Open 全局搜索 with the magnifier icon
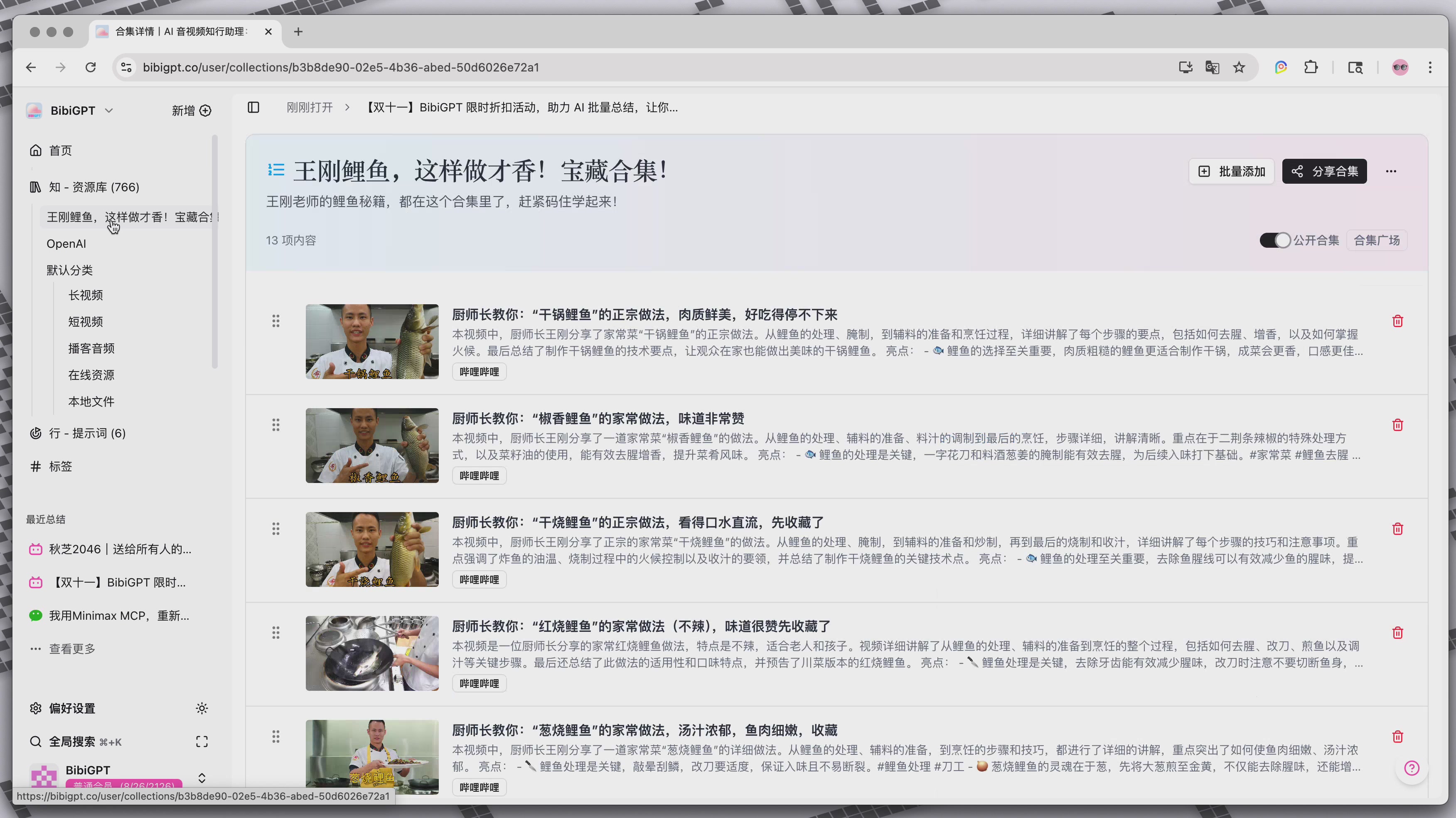The width and height of the screenshot is (1456, 818). (36, 741)
